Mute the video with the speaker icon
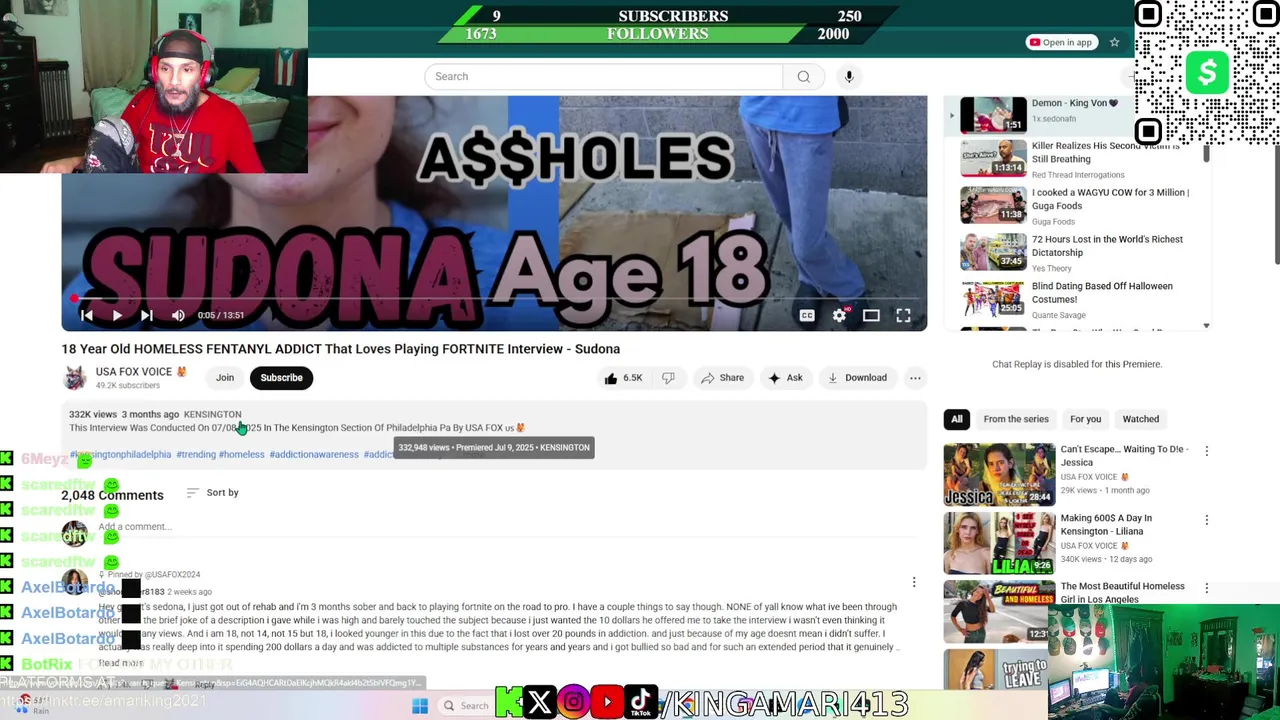Viewport: 1280px width, 720px height. click(178, 315)
